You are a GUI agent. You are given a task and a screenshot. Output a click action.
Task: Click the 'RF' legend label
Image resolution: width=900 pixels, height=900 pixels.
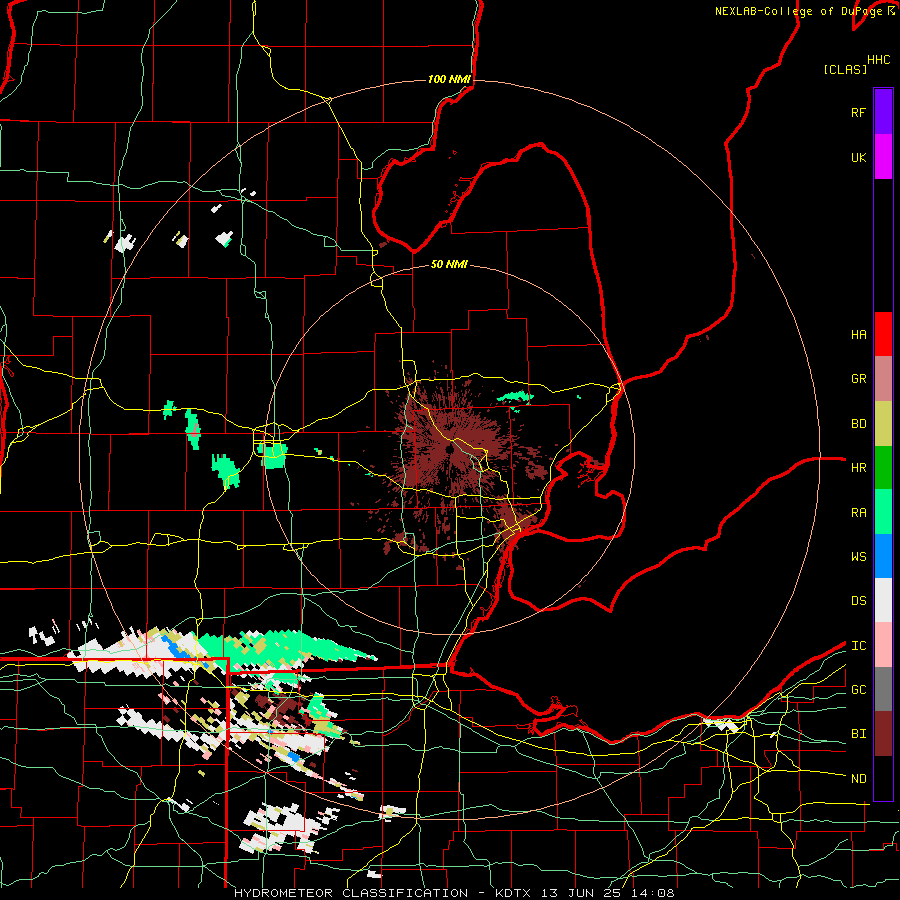pyautogui.click(x=858, y=112)
